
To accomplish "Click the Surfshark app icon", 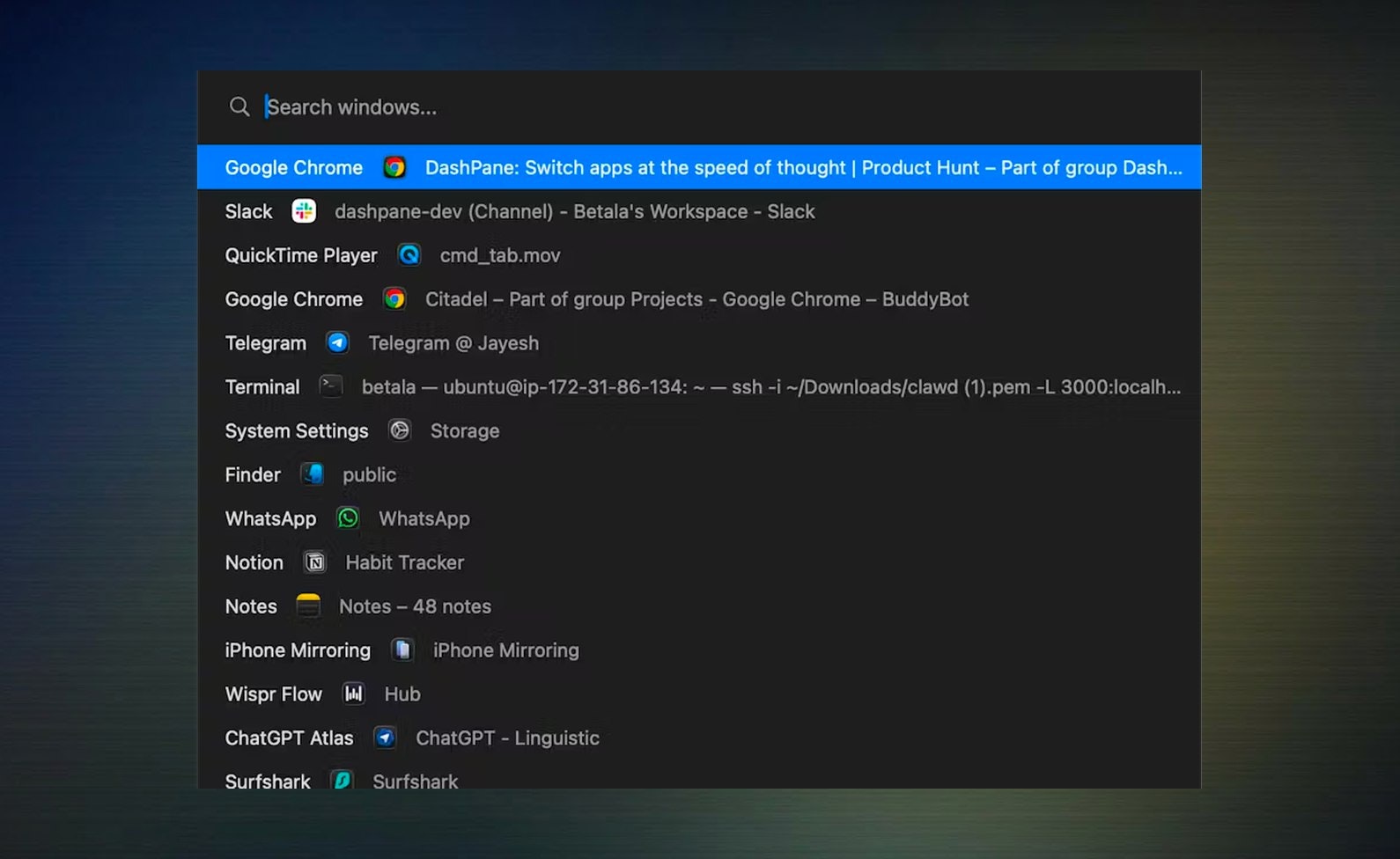I will coord(342,780).
